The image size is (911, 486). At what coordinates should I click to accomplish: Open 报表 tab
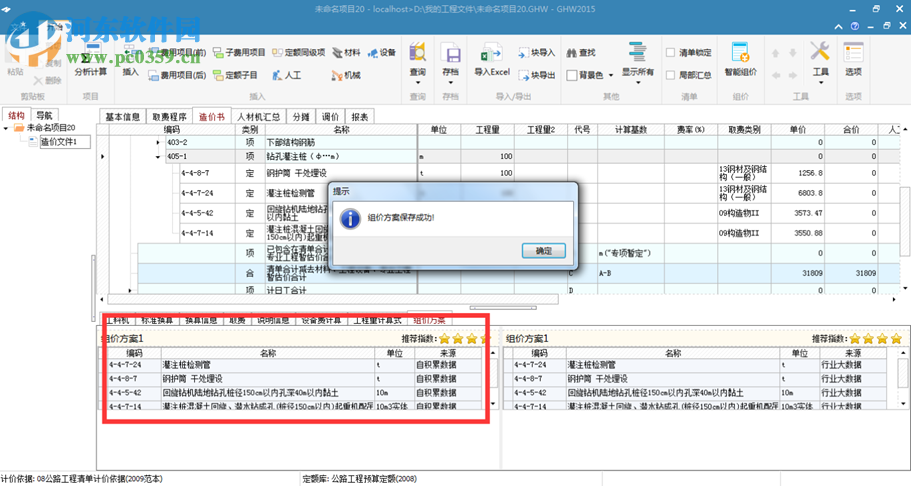pos(360,117)
